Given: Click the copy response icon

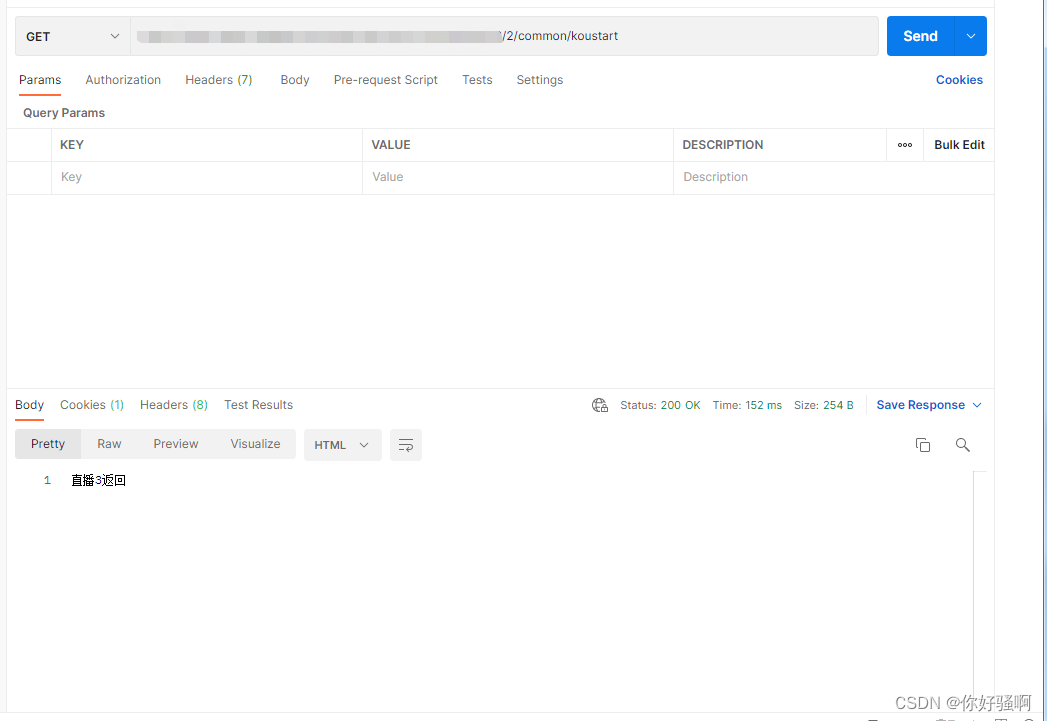Looking at the screenshot, I should point(923,445).
